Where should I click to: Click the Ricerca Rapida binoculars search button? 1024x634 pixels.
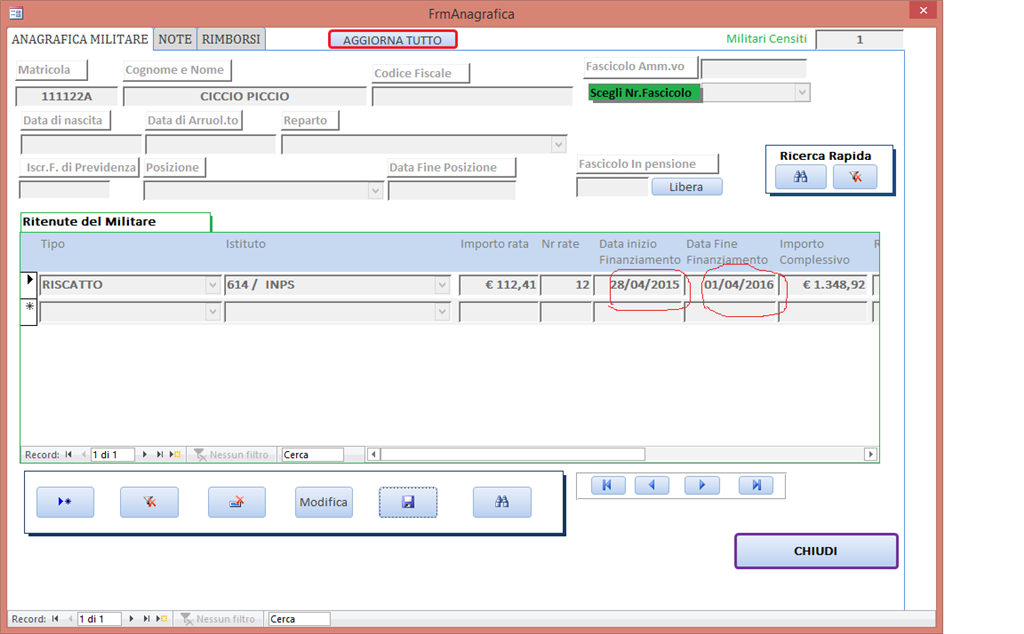click(801, 177)
